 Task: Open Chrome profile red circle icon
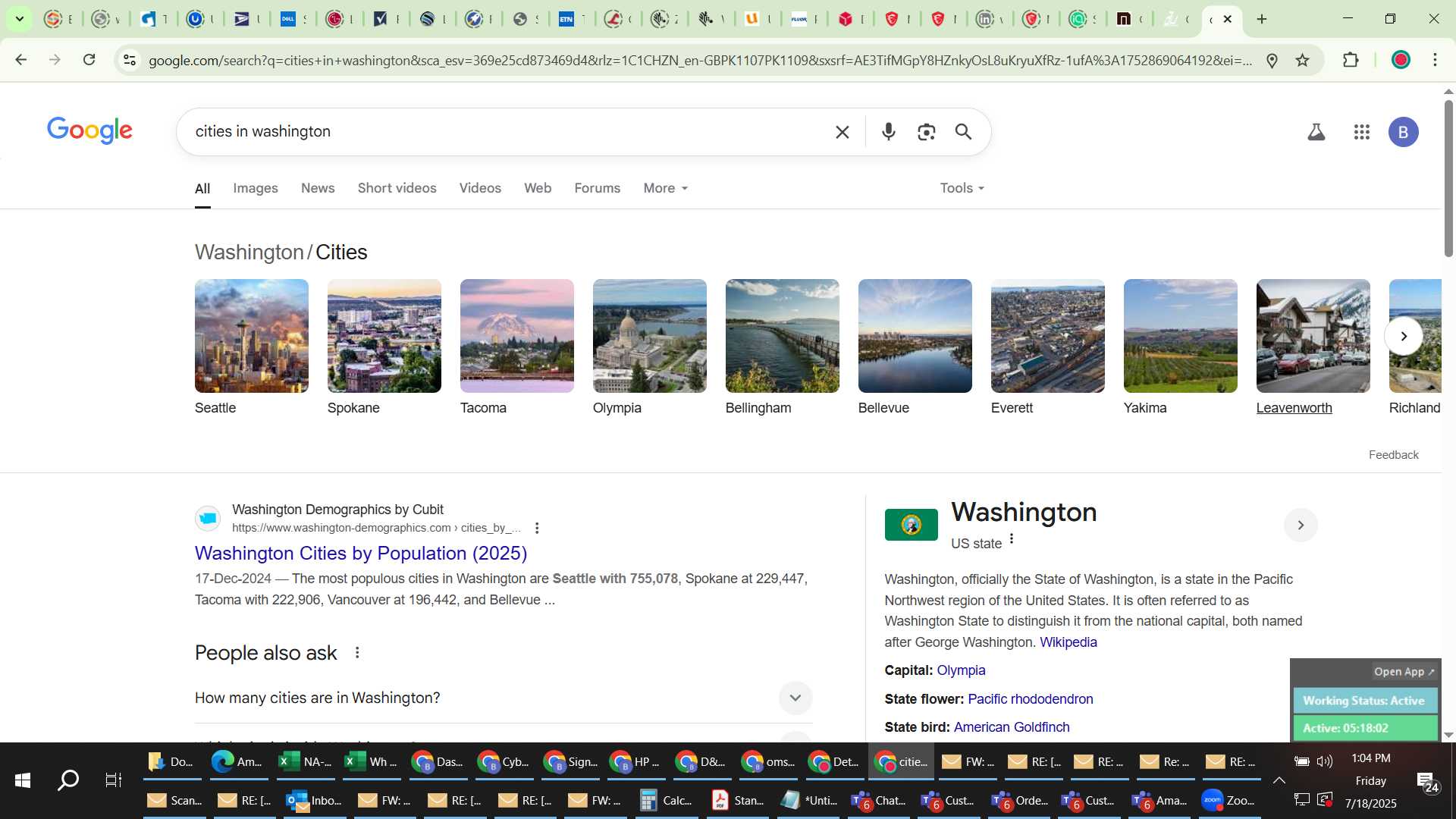point(1401,60)
